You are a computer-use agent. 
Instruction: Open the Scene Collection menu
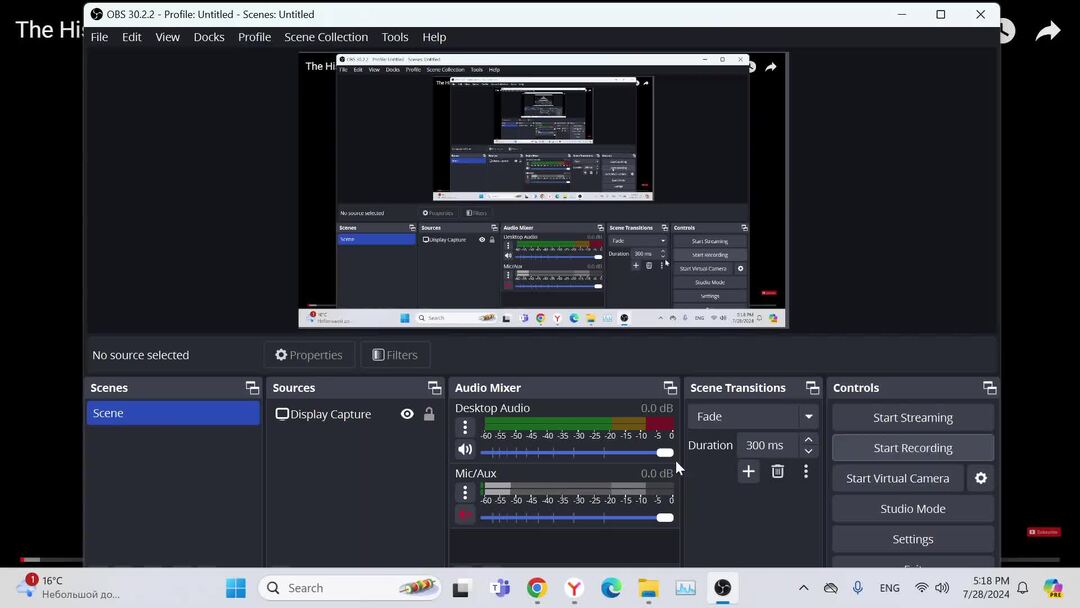[326, 37]
